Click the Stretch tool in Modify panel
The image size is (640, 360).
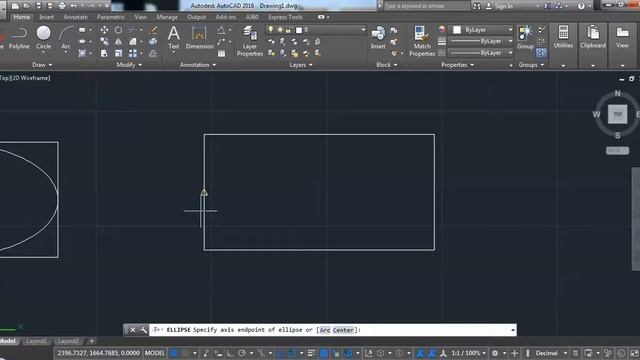(104, 53)
